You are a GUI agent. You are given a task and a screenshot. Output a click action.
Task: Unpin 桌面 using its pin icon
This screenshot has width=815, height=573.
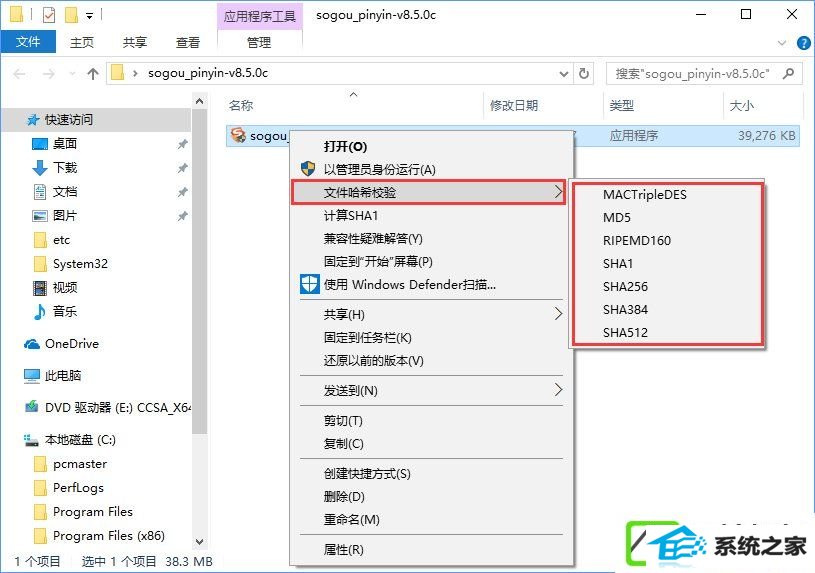[182, 144]
